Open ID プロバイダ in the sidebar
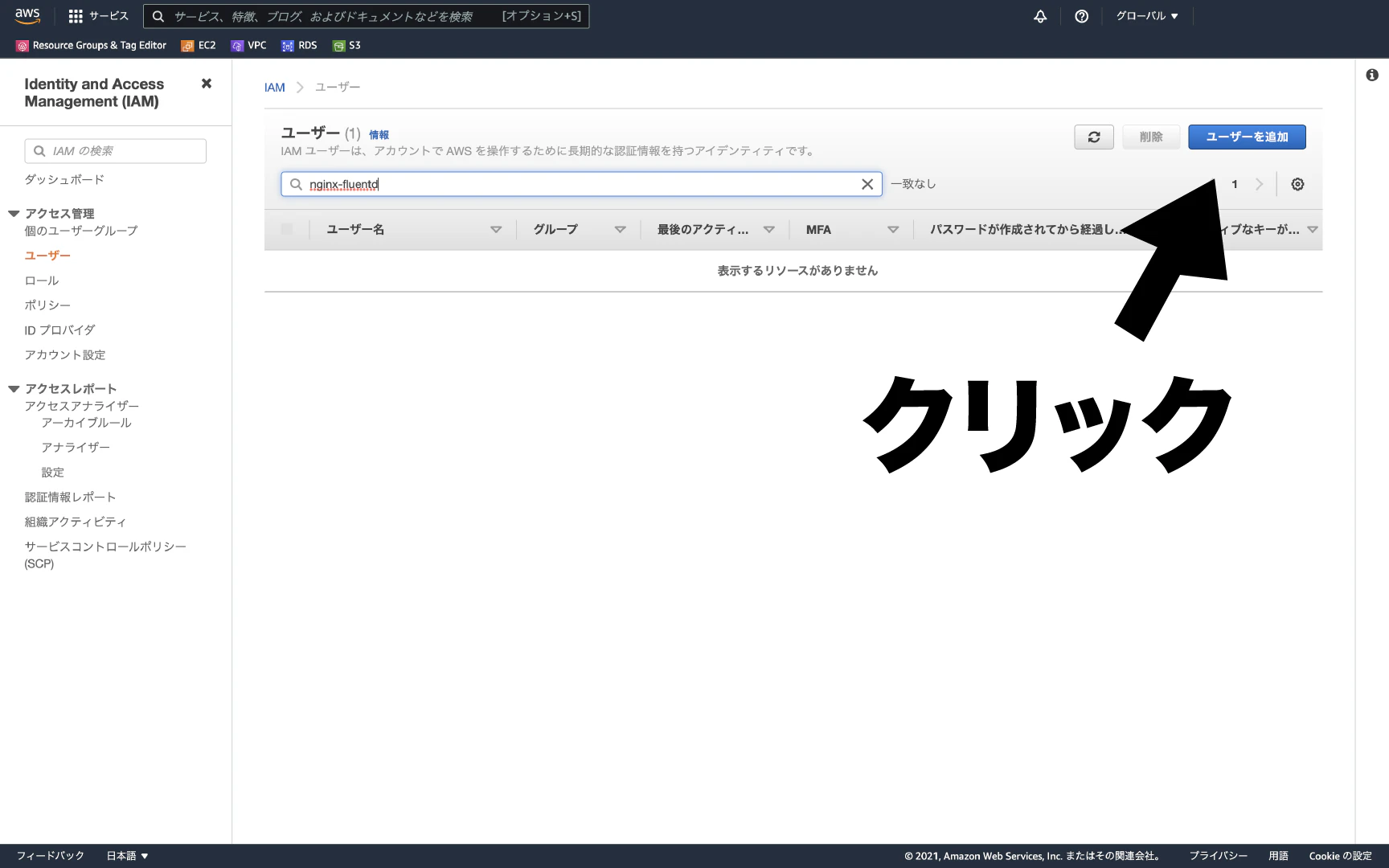 click(59, 330)
